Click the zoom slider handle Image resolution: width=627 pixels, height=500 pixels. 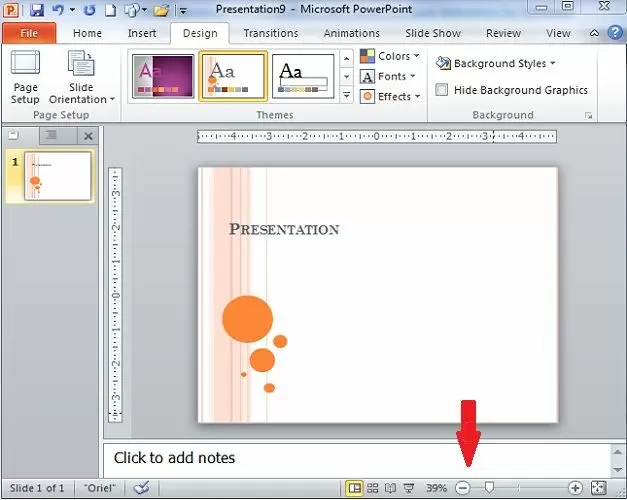489,488
